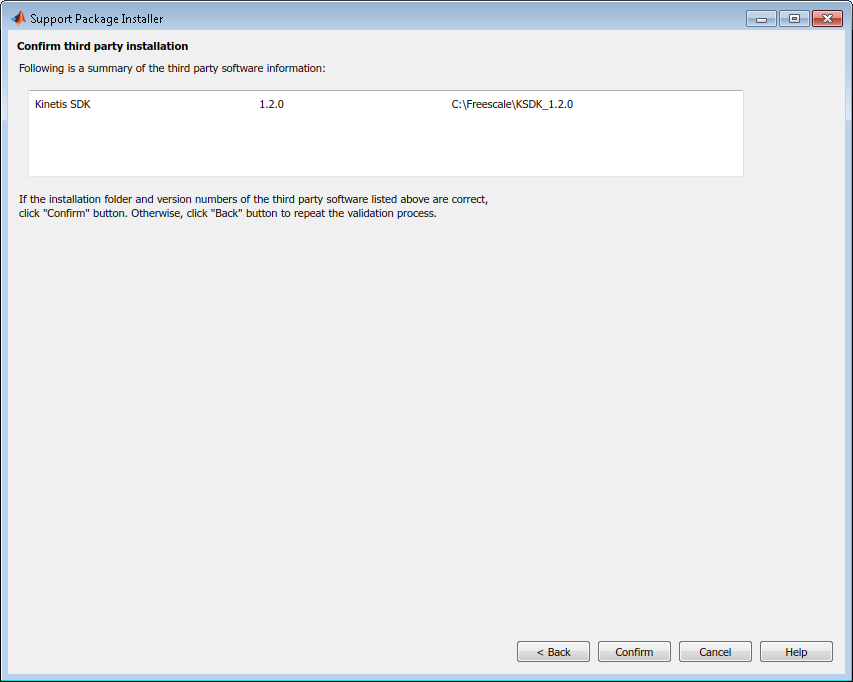
Task: Click the 'Confirm third party installation' heading
Action: pyautogui.click(x=102, y=46)
